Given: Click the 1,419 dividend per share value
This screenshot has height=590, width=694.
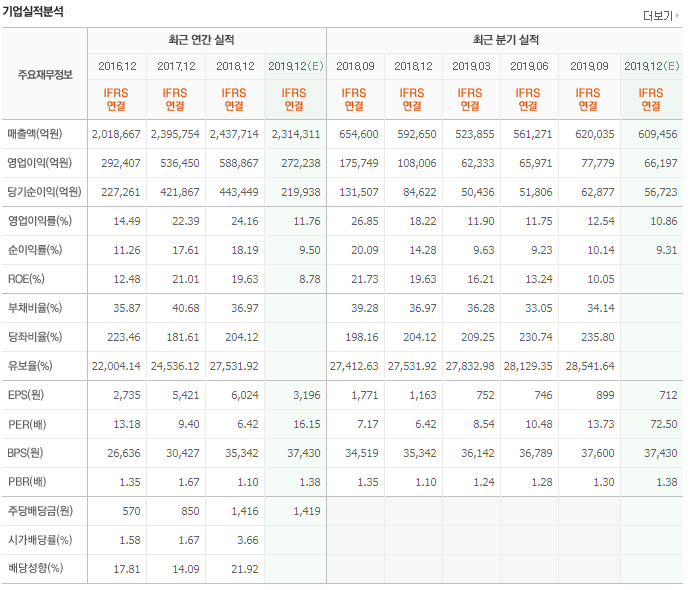Looking at the screenshot, I should [x=307, y=511].
